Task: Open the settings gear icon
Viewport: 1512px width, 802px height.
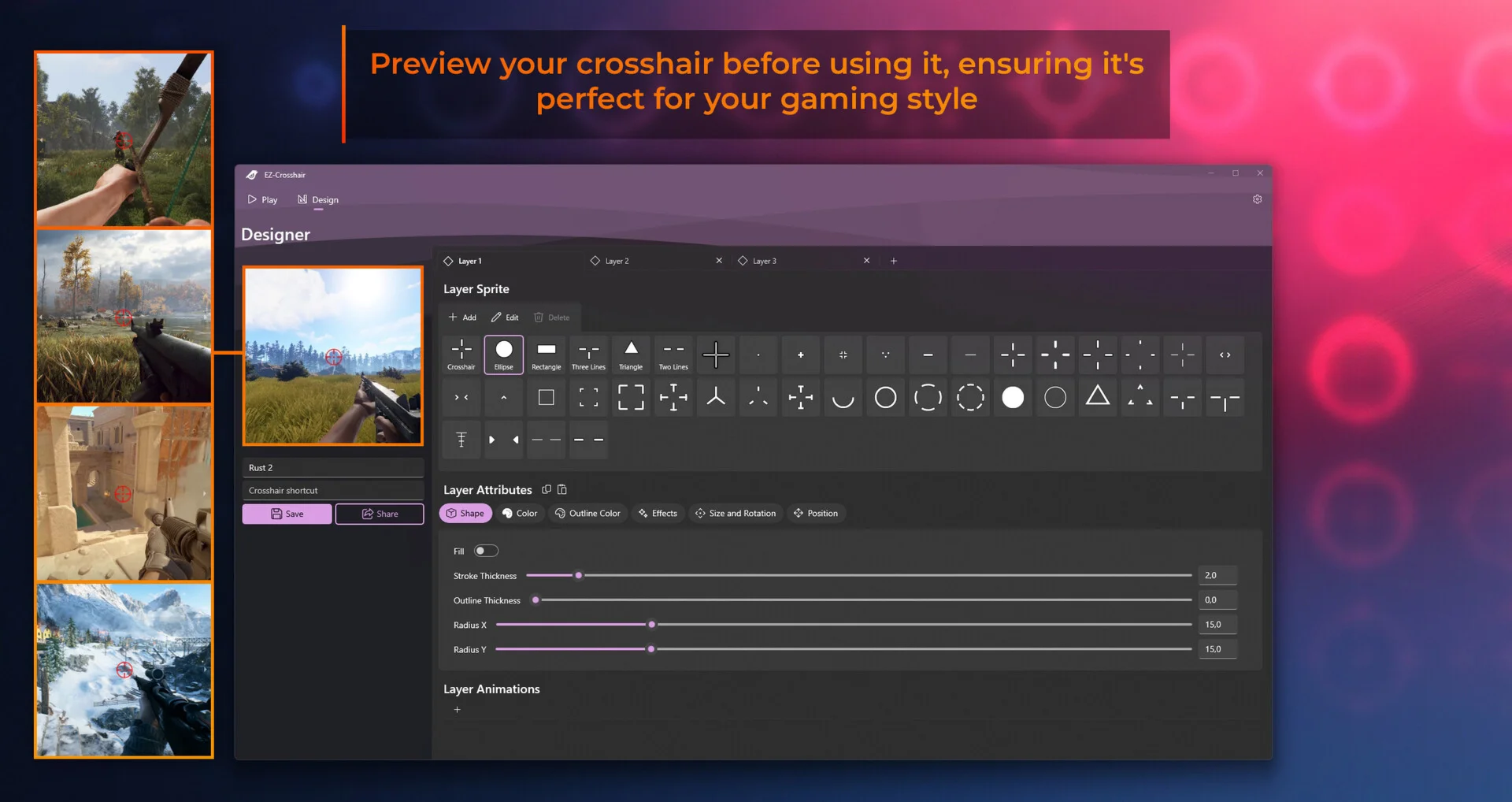Action: point(1257,199)
